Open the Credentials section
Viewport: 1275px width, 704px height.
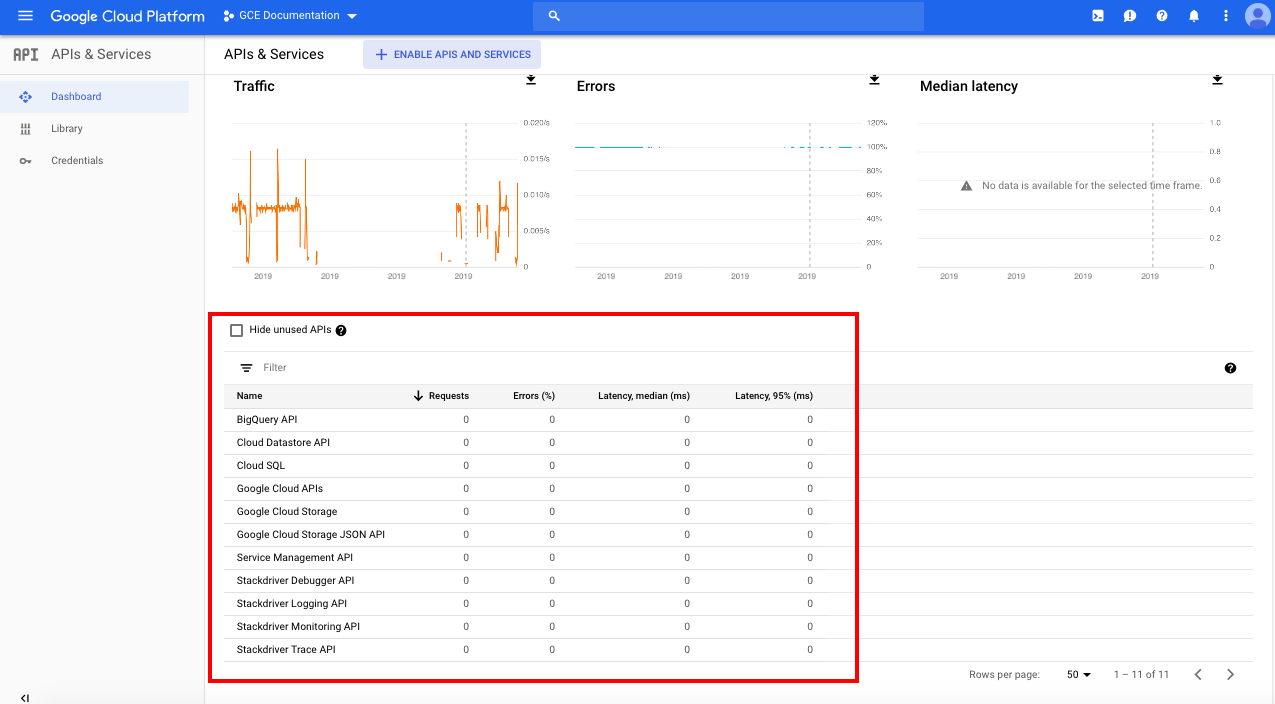click(95, 161)
